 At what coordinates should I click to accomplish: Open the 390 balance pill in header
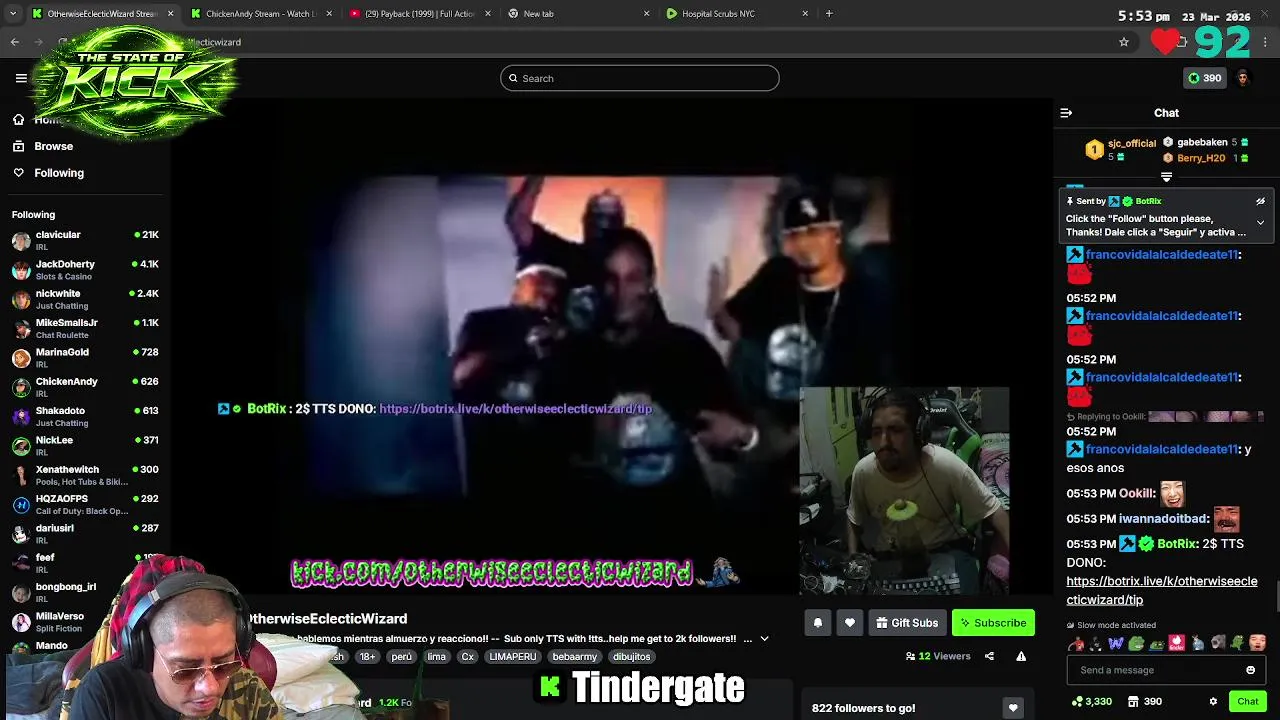pyautogui.click(x=1204, y=78)
